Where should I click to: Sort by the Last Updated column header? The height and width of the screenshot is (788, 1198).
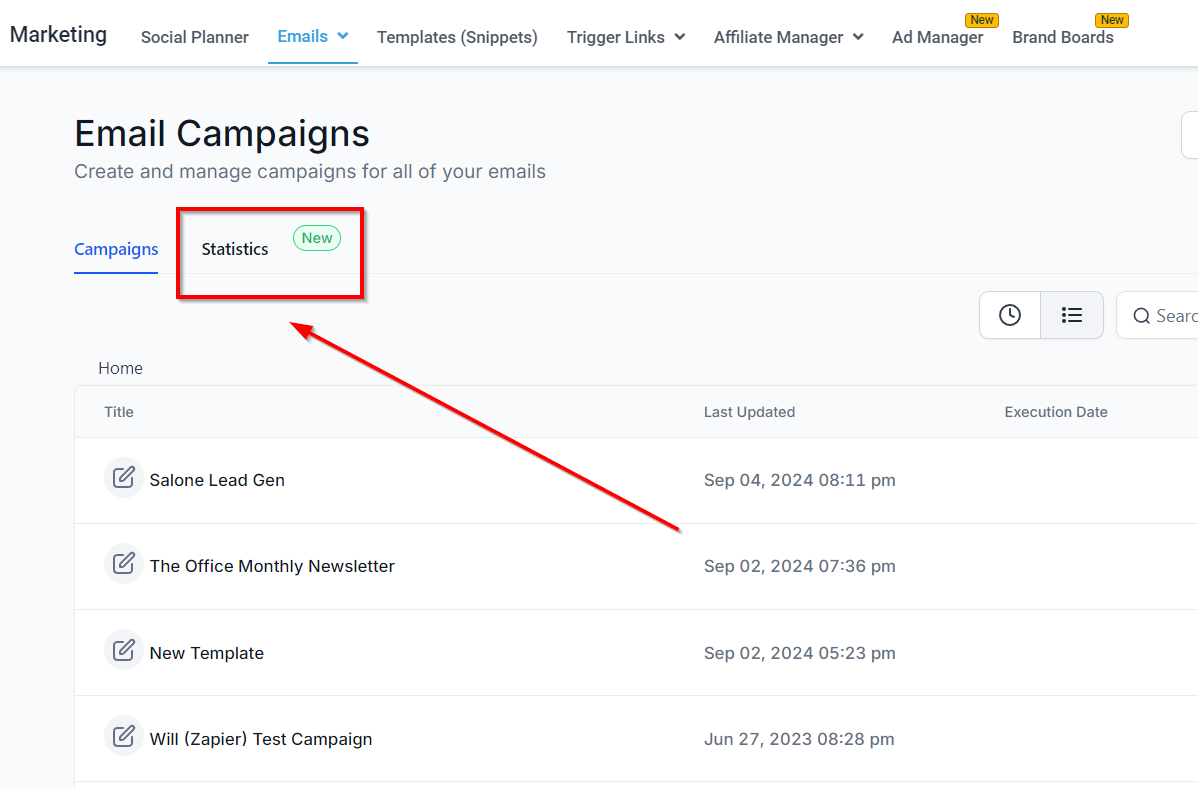point(749,412)
